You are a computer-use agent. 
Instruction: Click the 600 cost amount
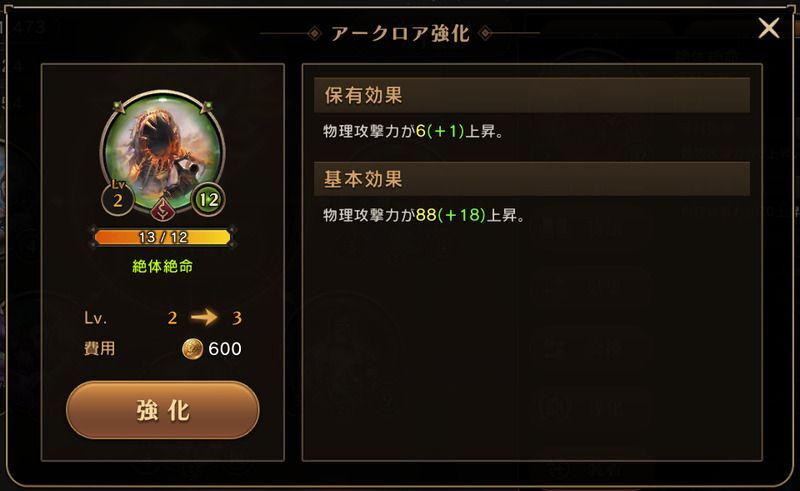(x=225, y=349)
